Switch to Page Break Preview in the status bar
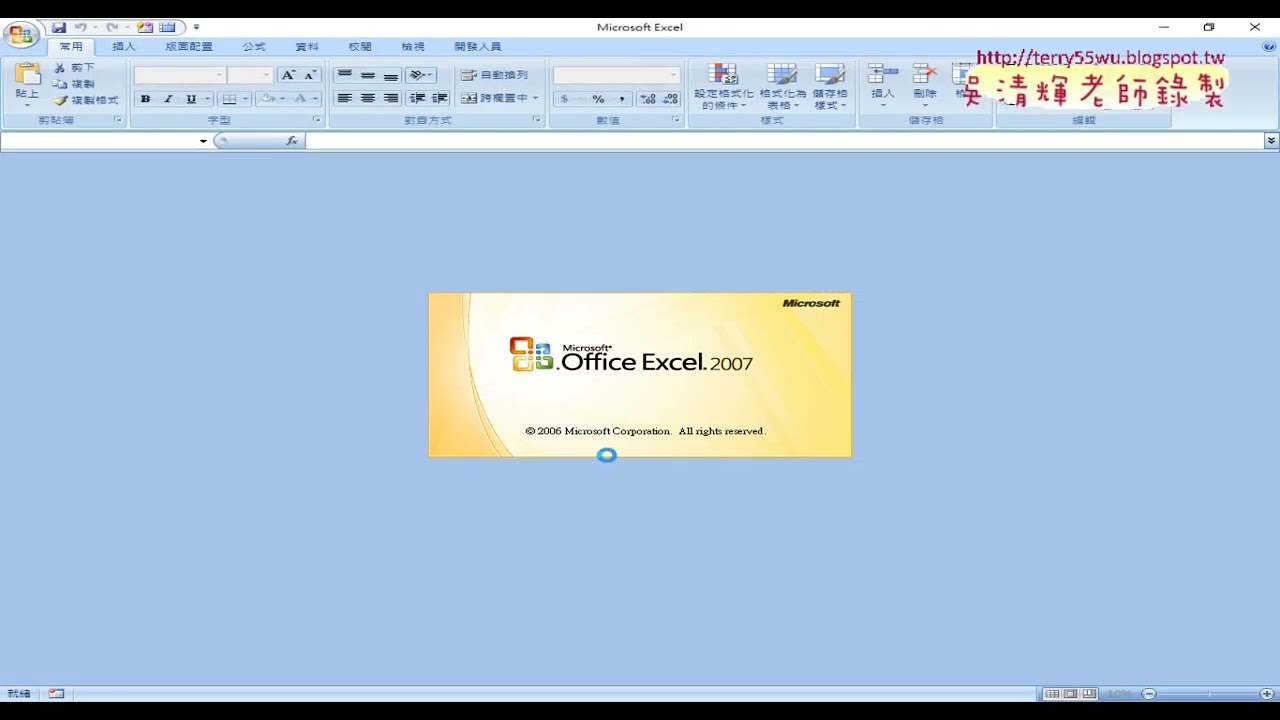The width and height of the screenshot is (1280, 720). [x=1089, y=694]
